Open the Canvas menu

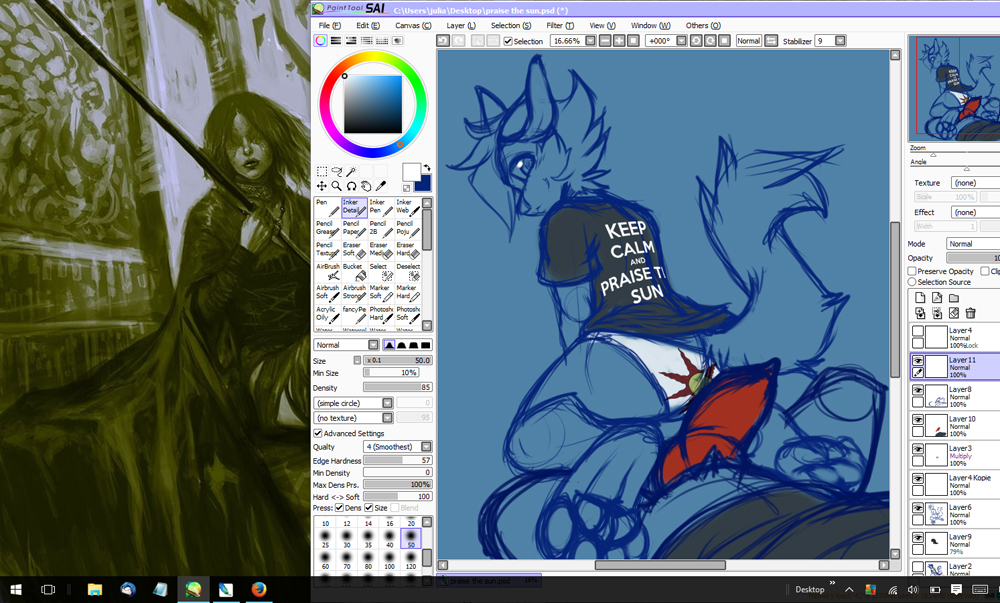(413, 25)
